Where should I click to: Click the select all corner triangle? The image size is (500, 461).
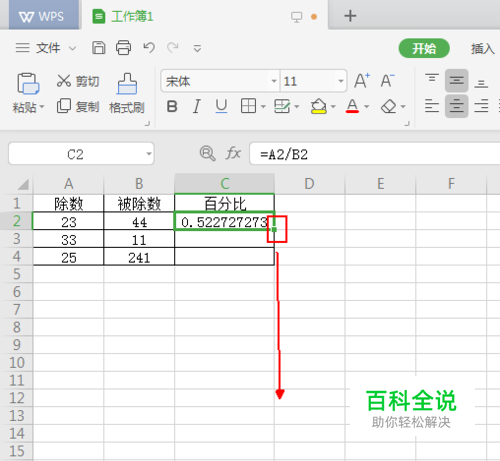23,184
